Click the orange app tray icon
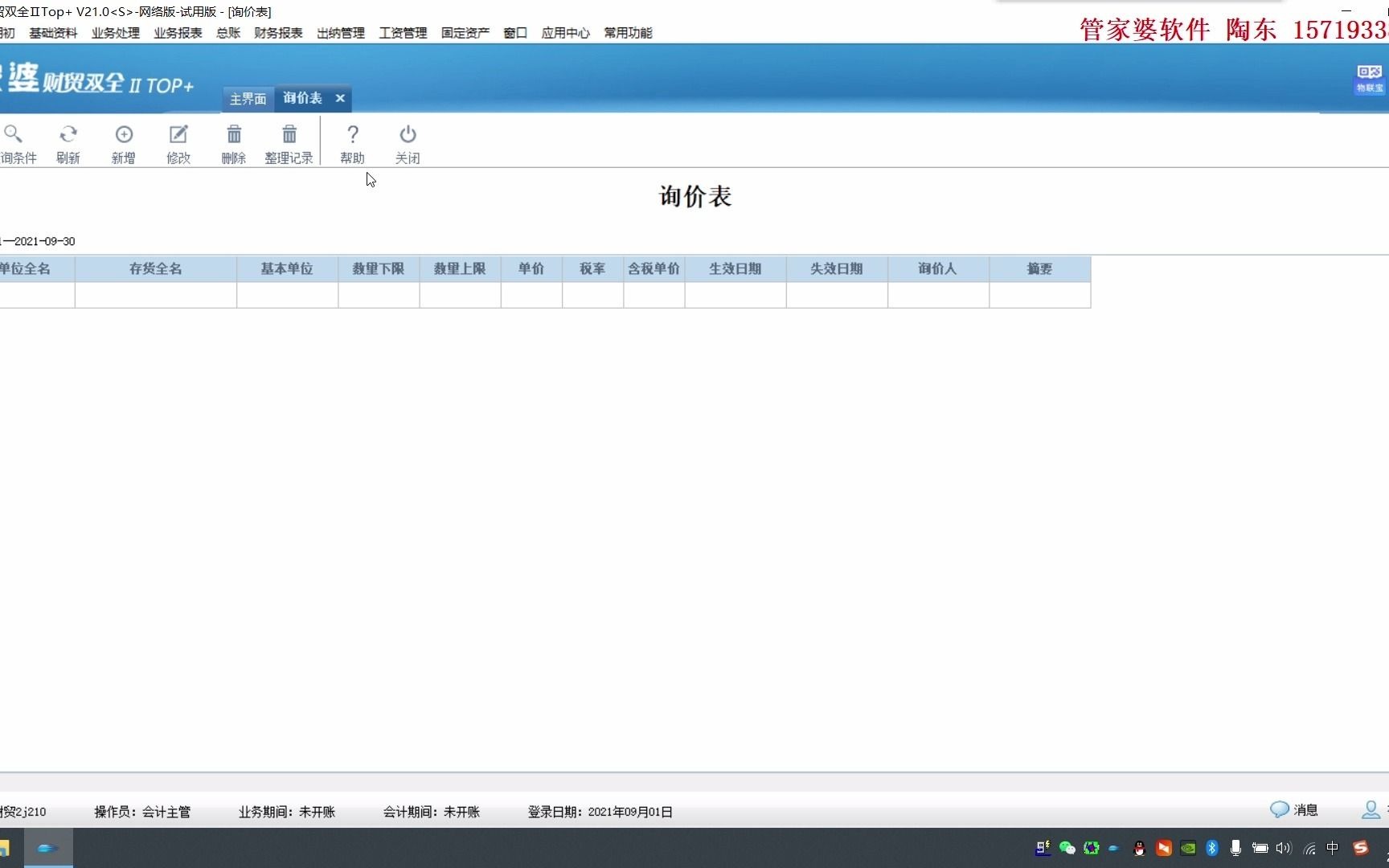Viewport: 1389px width, 868px height. (1163, 848)
